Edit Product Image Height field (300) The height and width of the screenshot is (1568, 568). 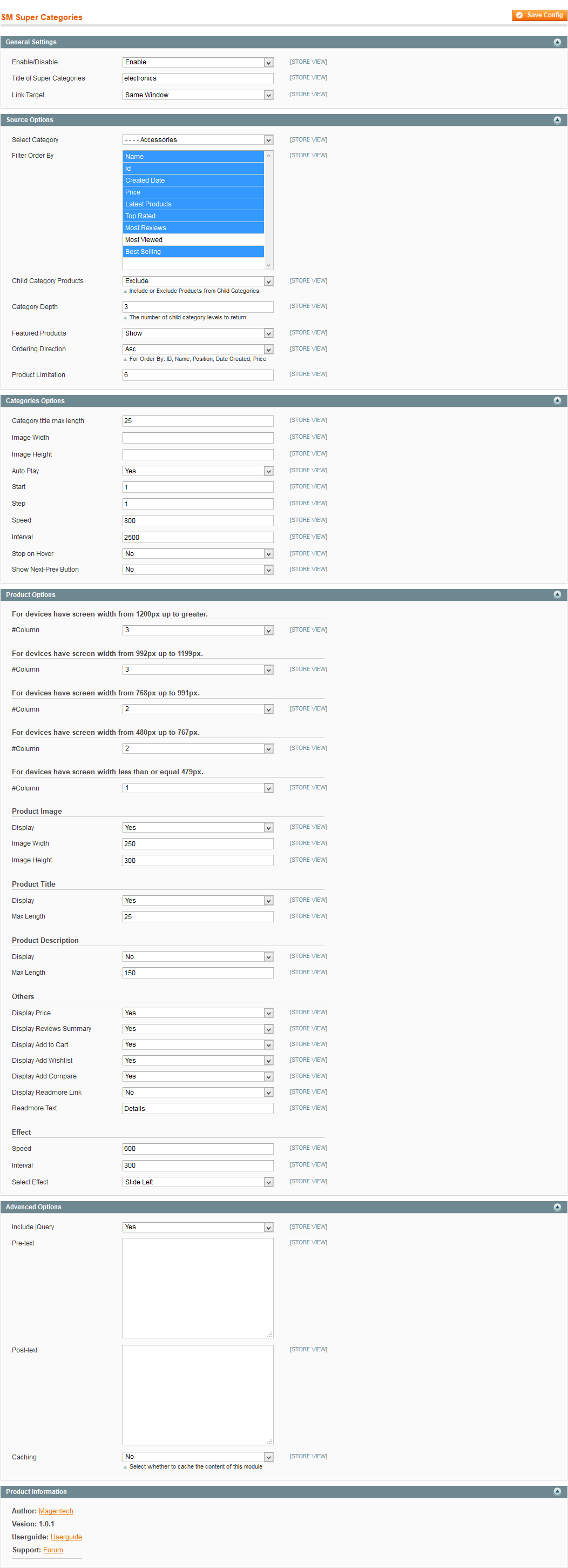[x=198, y=861]
